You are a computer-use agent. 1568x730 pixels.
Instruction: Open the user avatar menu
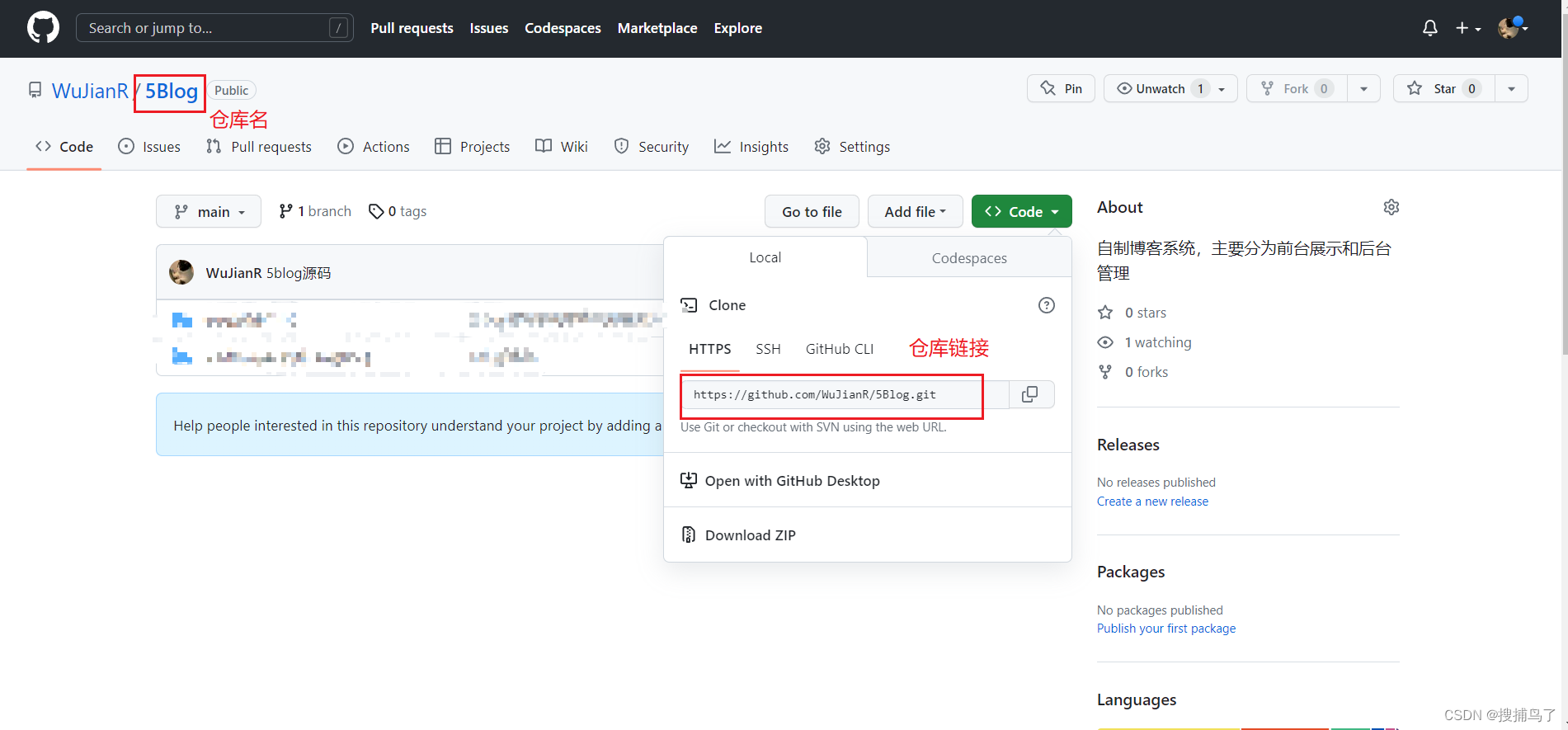[1513, 28]
